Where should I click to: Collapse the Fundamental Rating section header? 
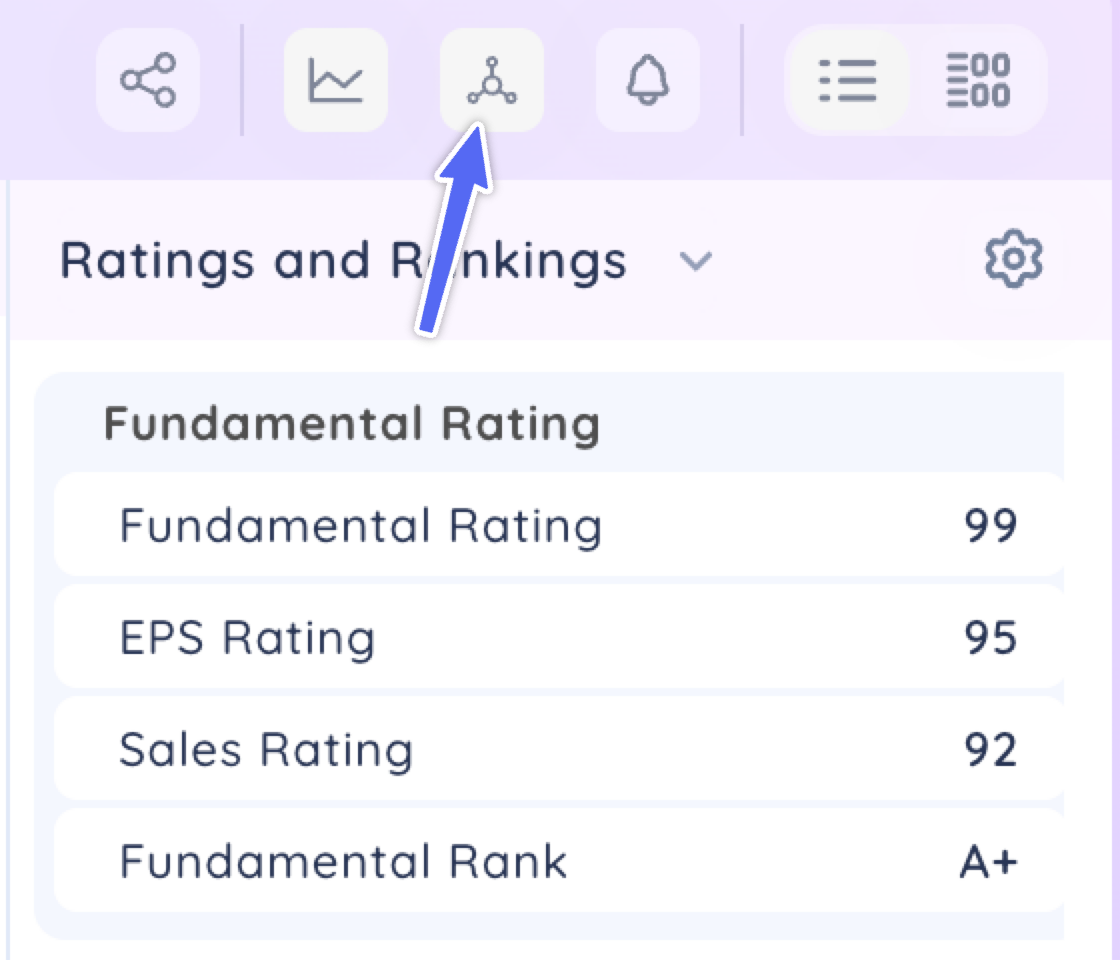click(x=353, y=424)
